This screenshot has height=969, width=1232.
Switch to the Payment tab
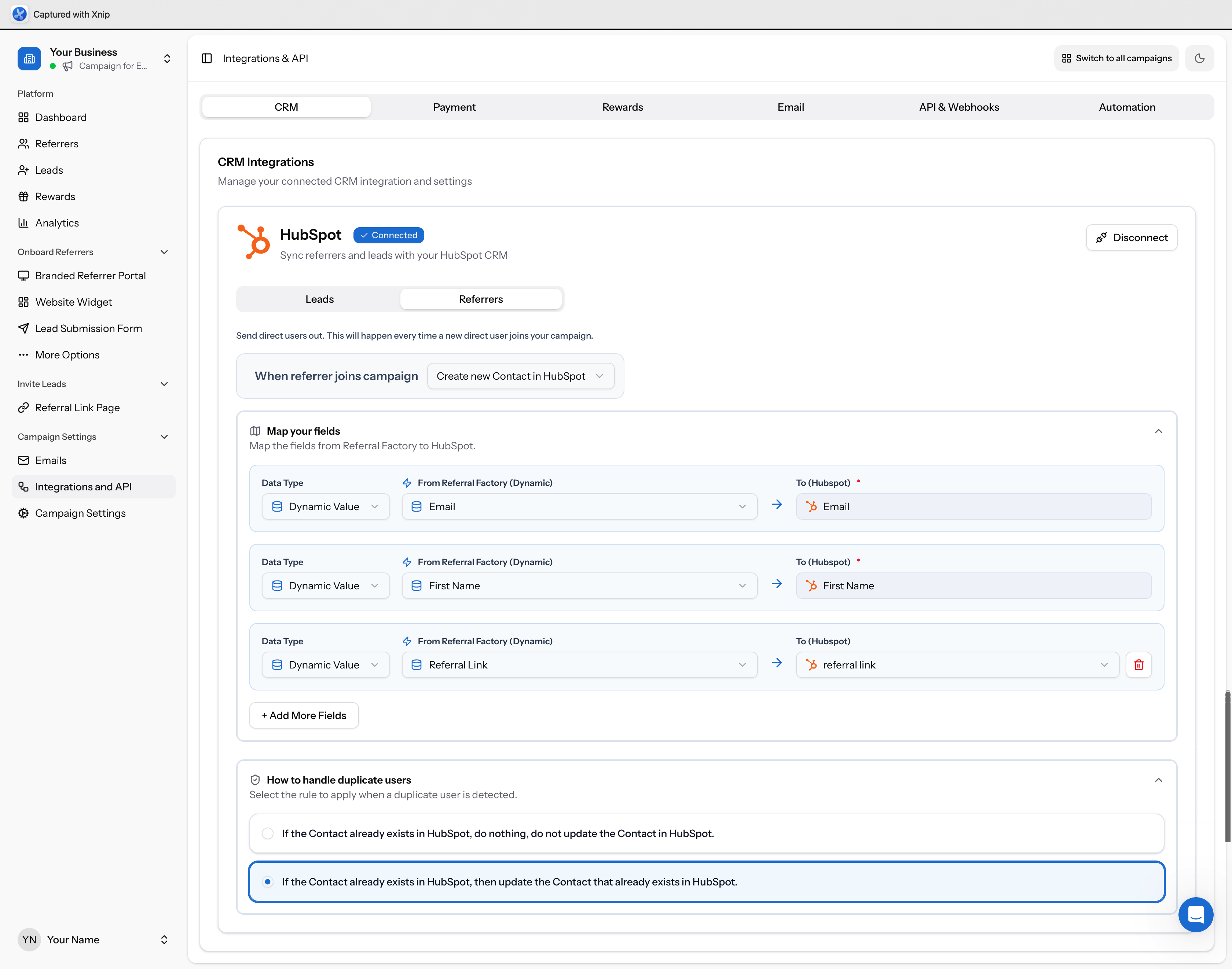(x=454, y=107)
